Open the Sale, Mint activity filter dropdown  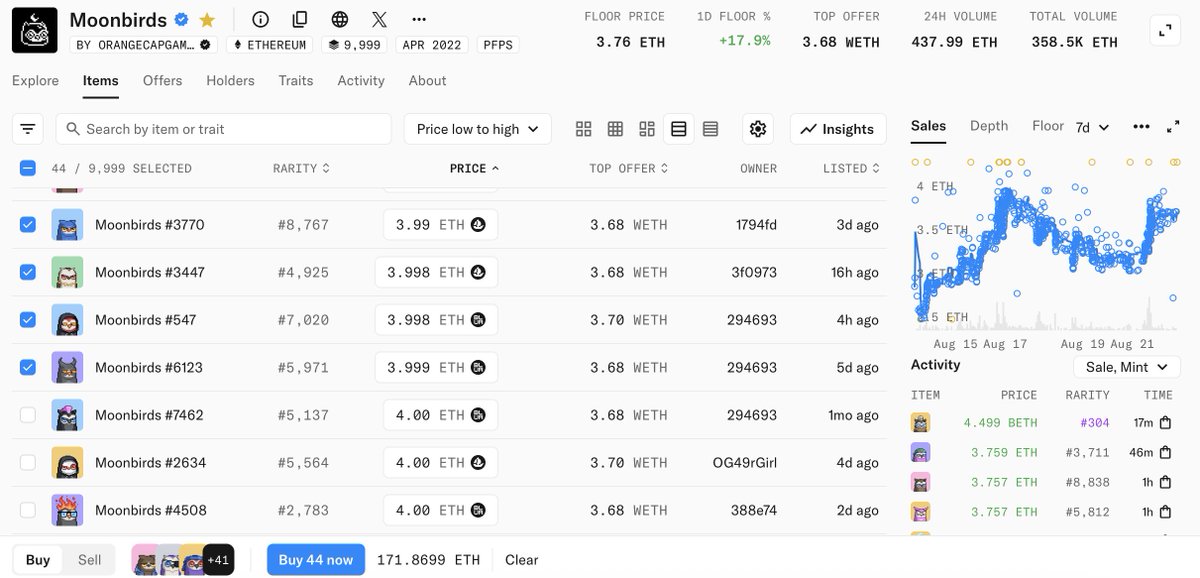(x=1127, y=367)
